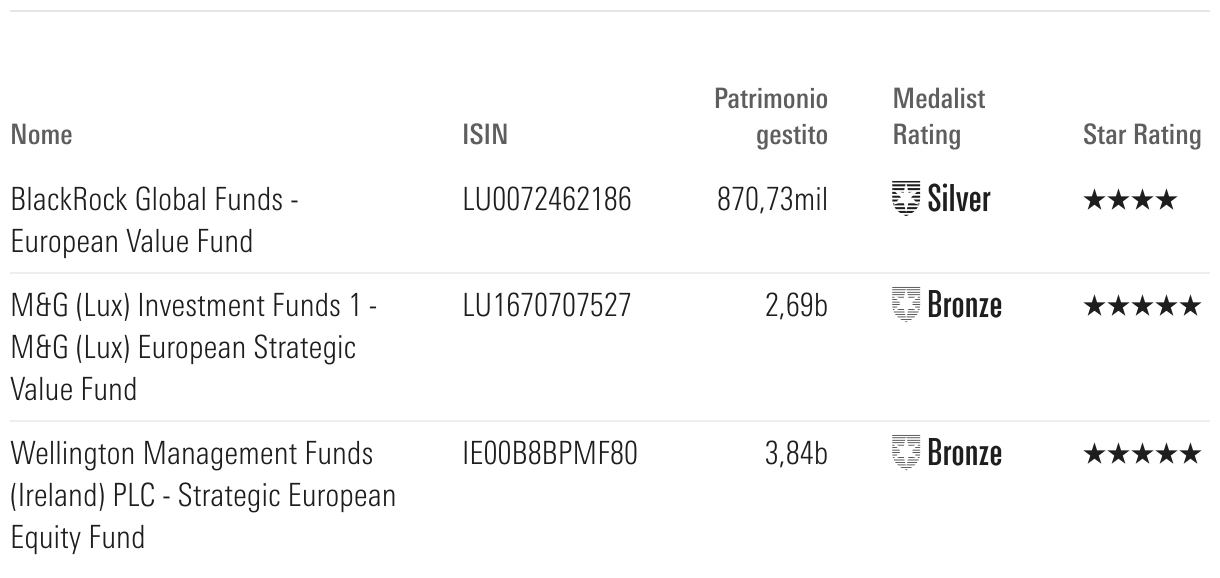Sort by Medalist Rating column header

point(938,117)
